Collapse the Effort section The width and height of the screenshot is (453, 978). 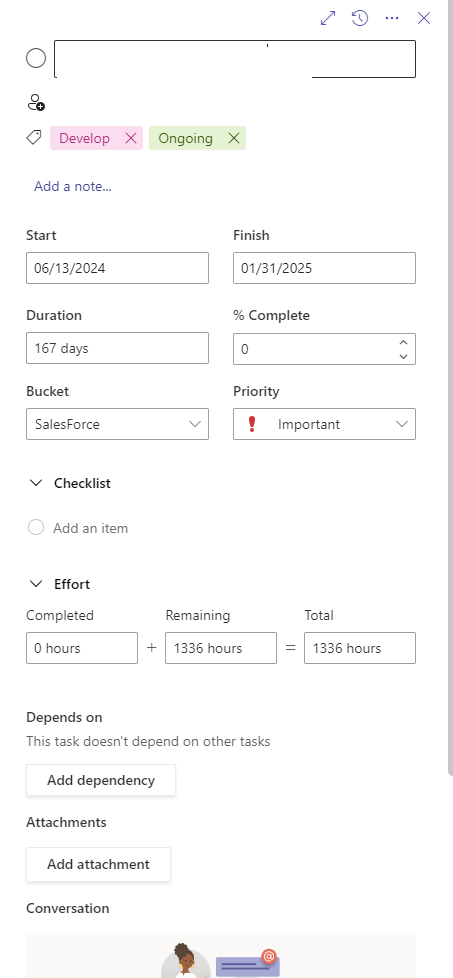coord(36,584)
